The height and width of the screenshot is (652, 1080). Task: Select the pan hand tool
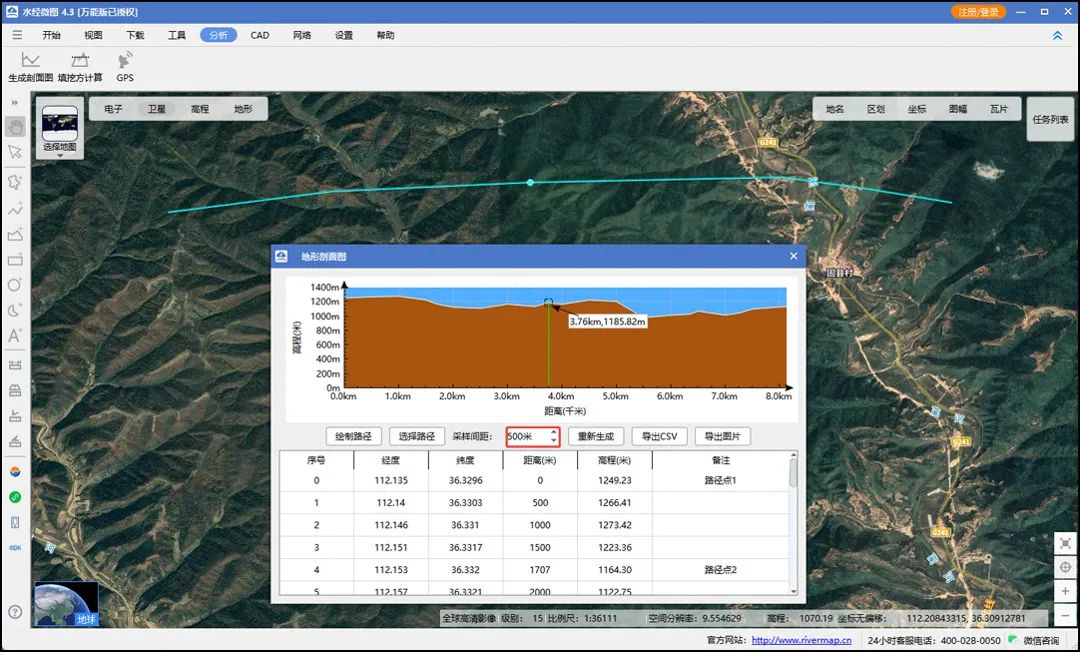tap(15, 127)
